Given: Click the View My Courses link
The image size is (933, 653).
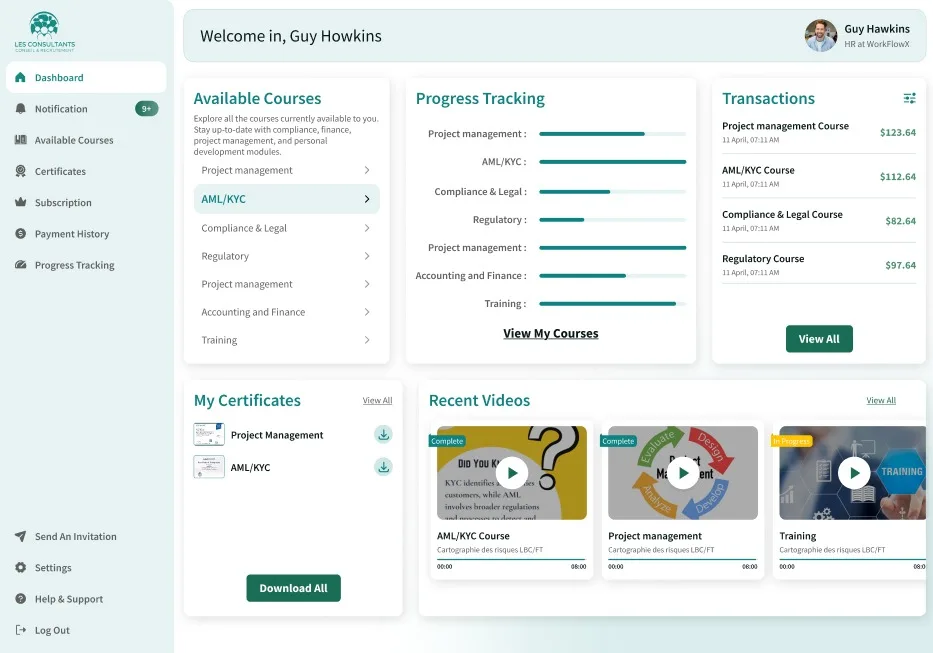Looking at the screenshot, I should point(550,333).
